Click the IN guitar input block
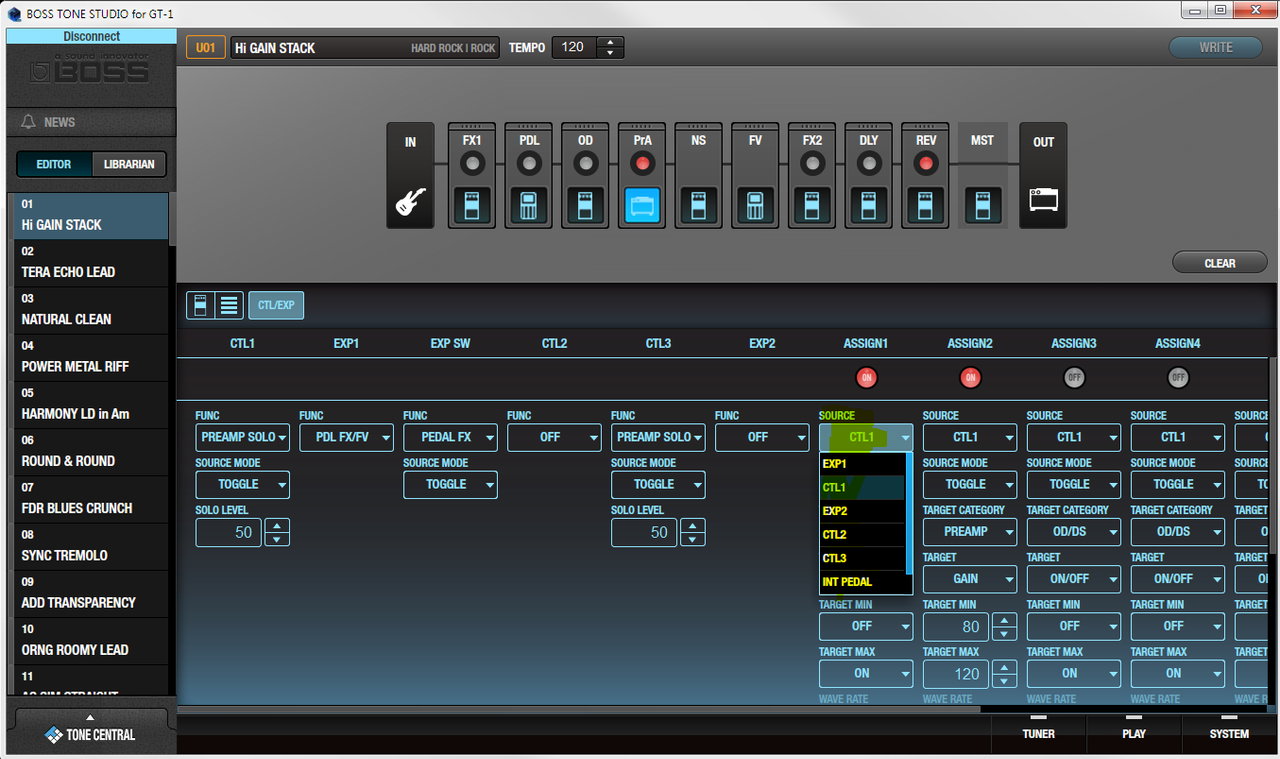Screen dimensions: 1280x759 (x=410, y=176)
